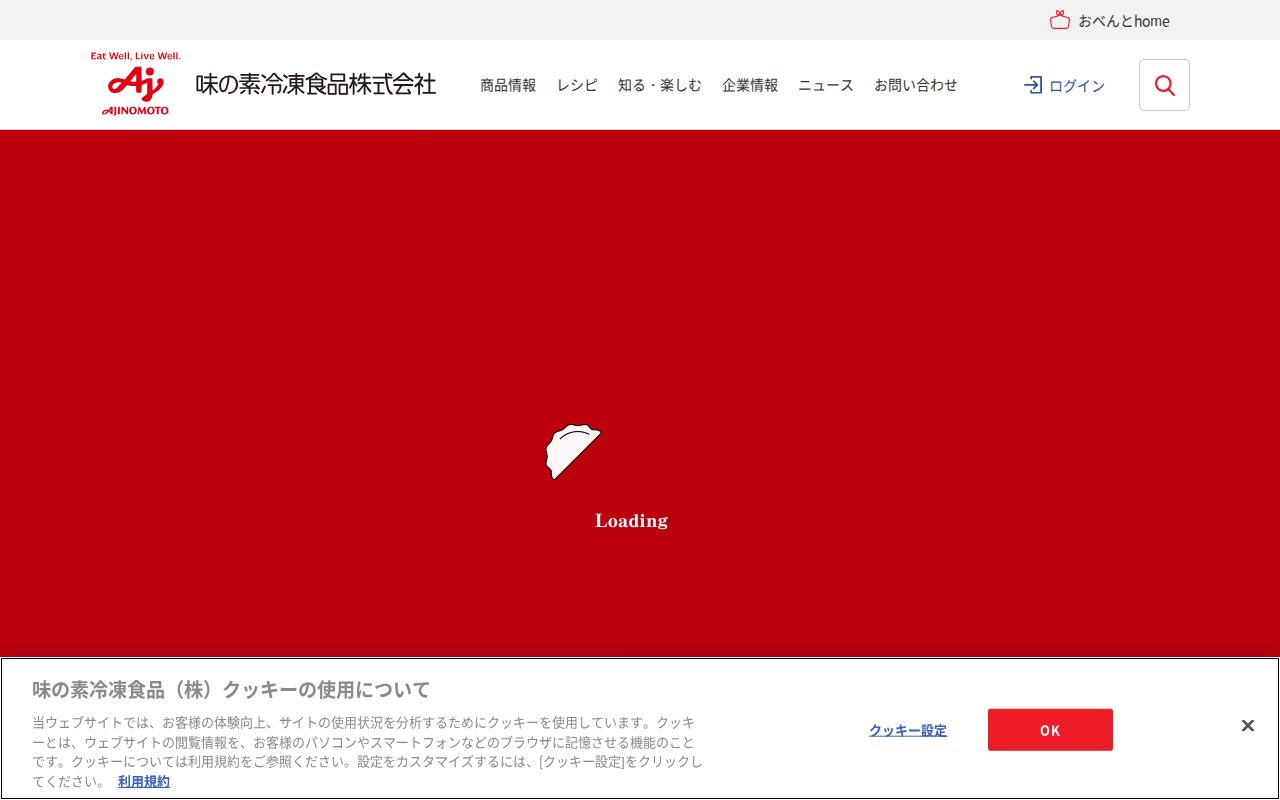This screenshot has width=1280, height=800.
Task: Click the Ajinomoto logo
Action: point(136,84)
